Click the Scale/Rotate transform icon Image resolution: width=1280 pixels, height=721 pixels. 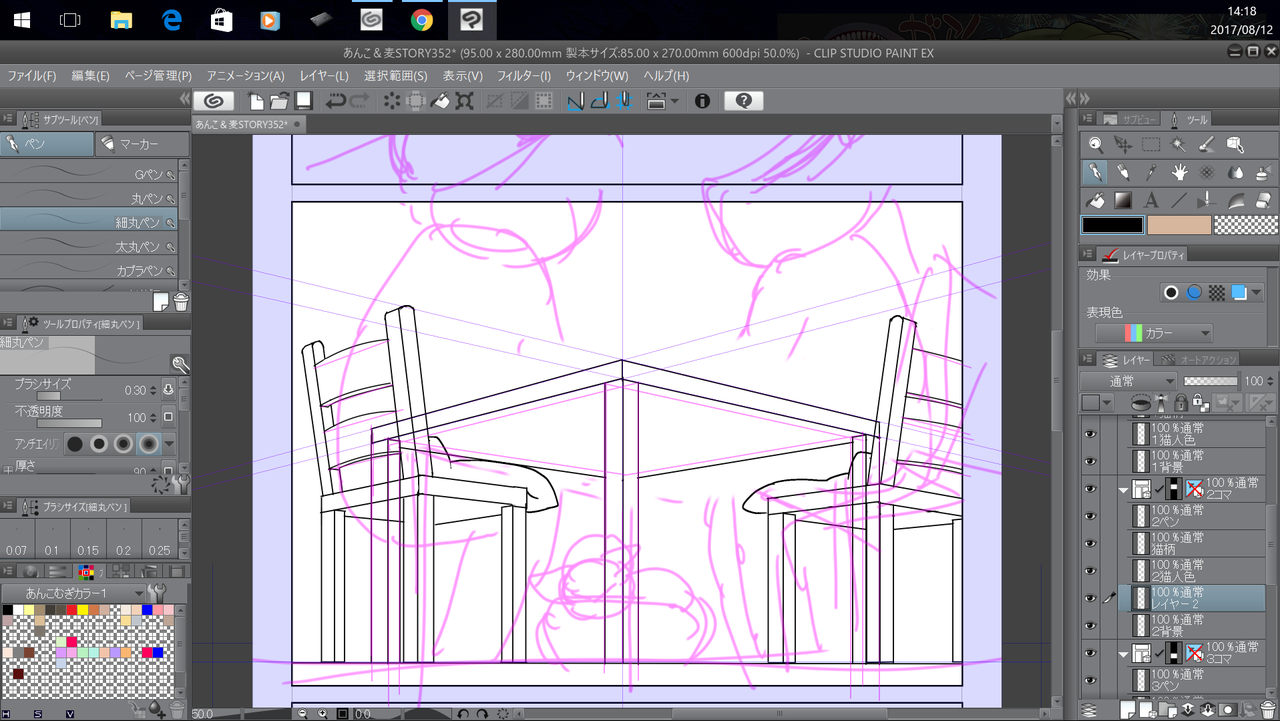click(x=465, y=100)
